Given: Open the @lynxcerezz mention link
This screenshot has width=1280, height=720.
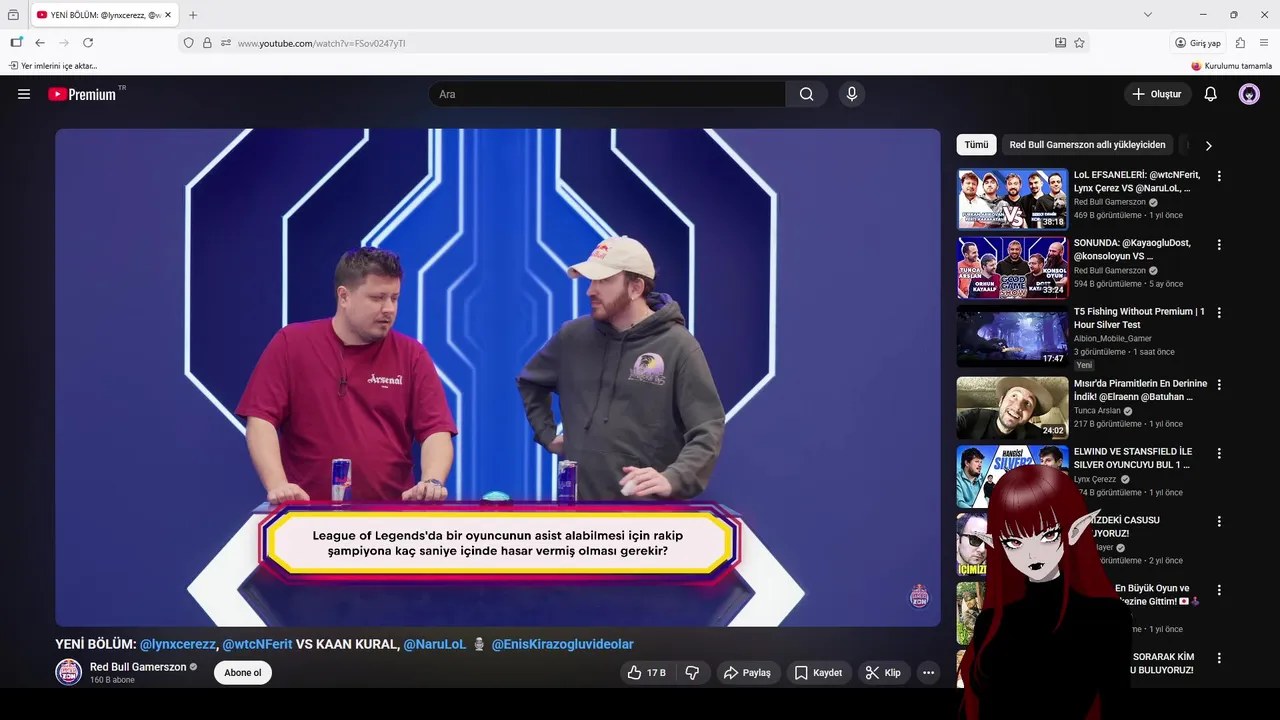Looking at the screenshot, I should coord(178,644).
